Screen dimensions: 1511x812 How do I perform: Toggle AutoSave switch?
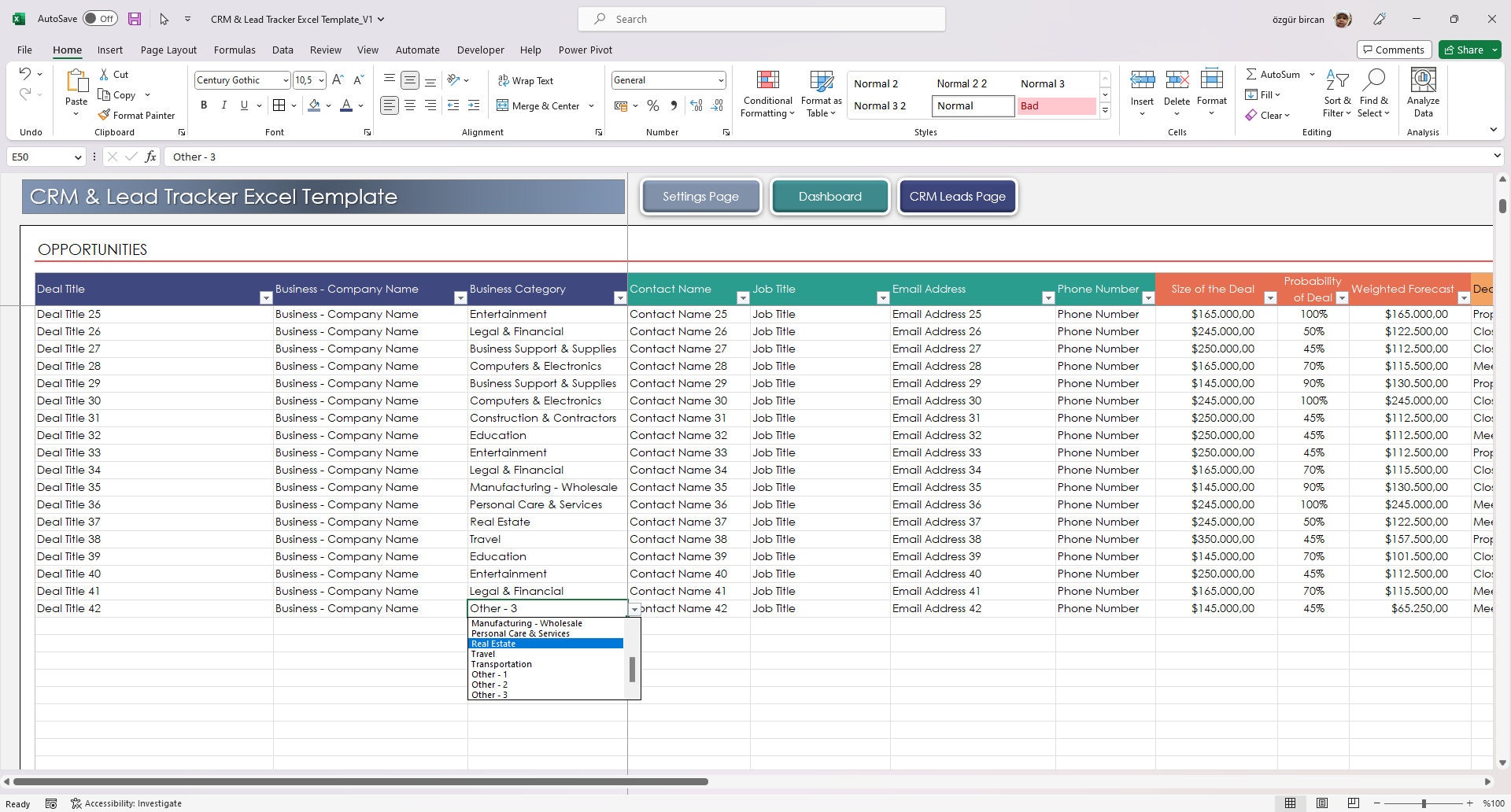click(x=100, y=19)
